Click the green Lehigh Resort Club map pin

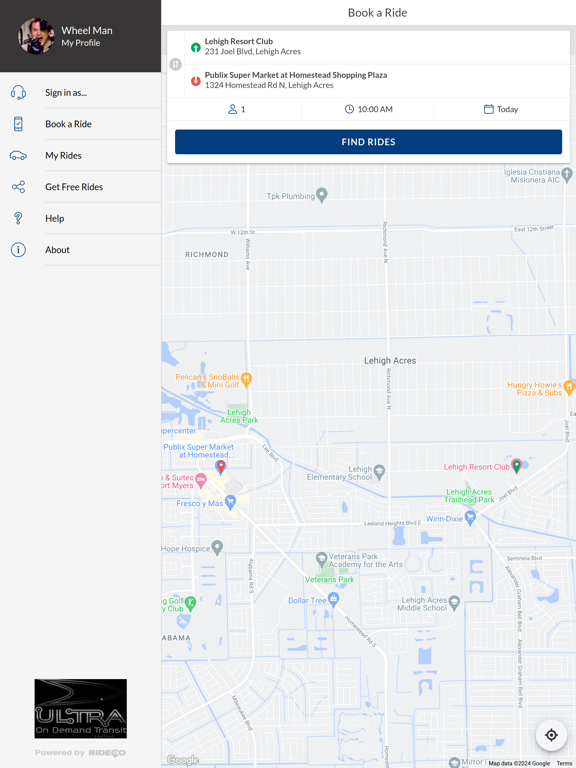click(x=516, y=466)
